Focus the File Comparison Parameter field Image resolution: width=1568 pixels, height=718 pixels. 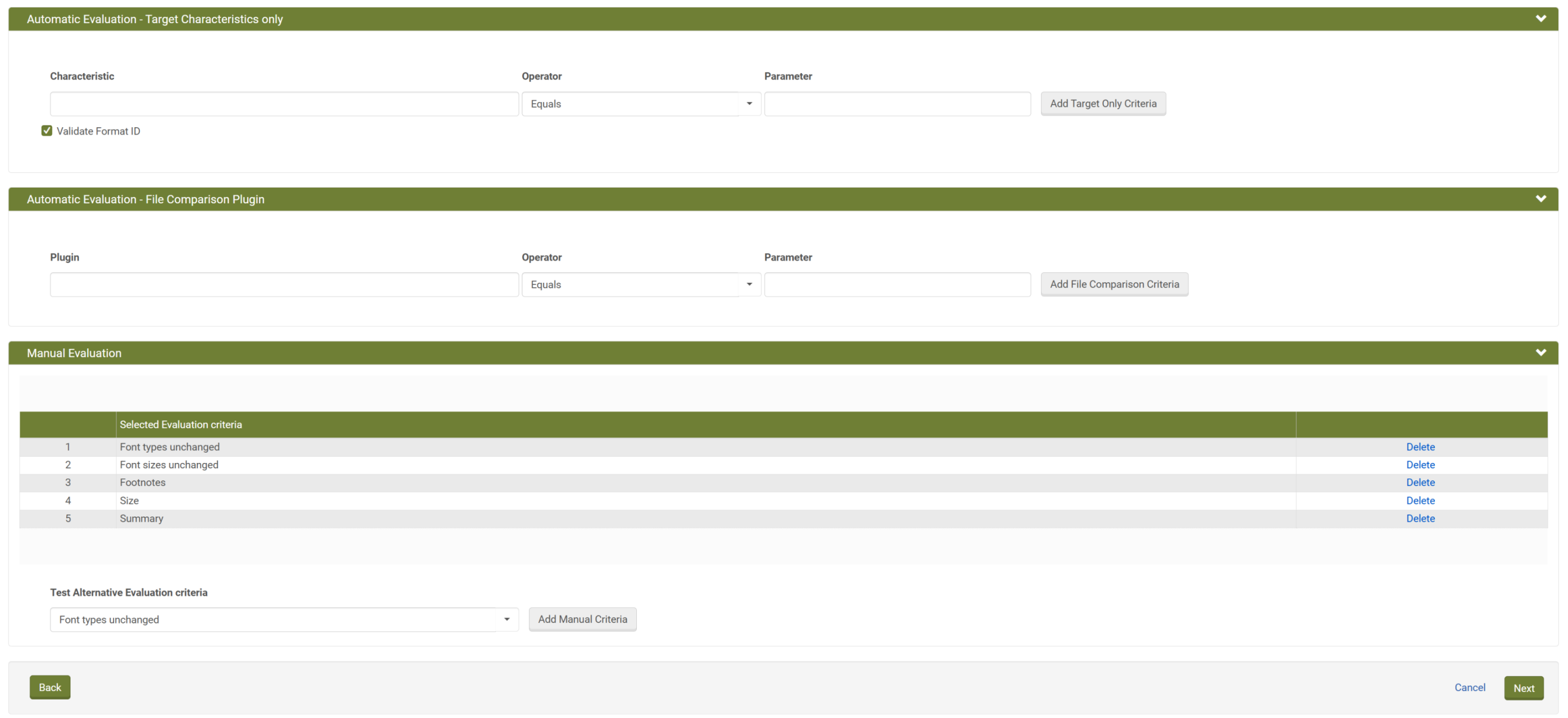point(897,285)
